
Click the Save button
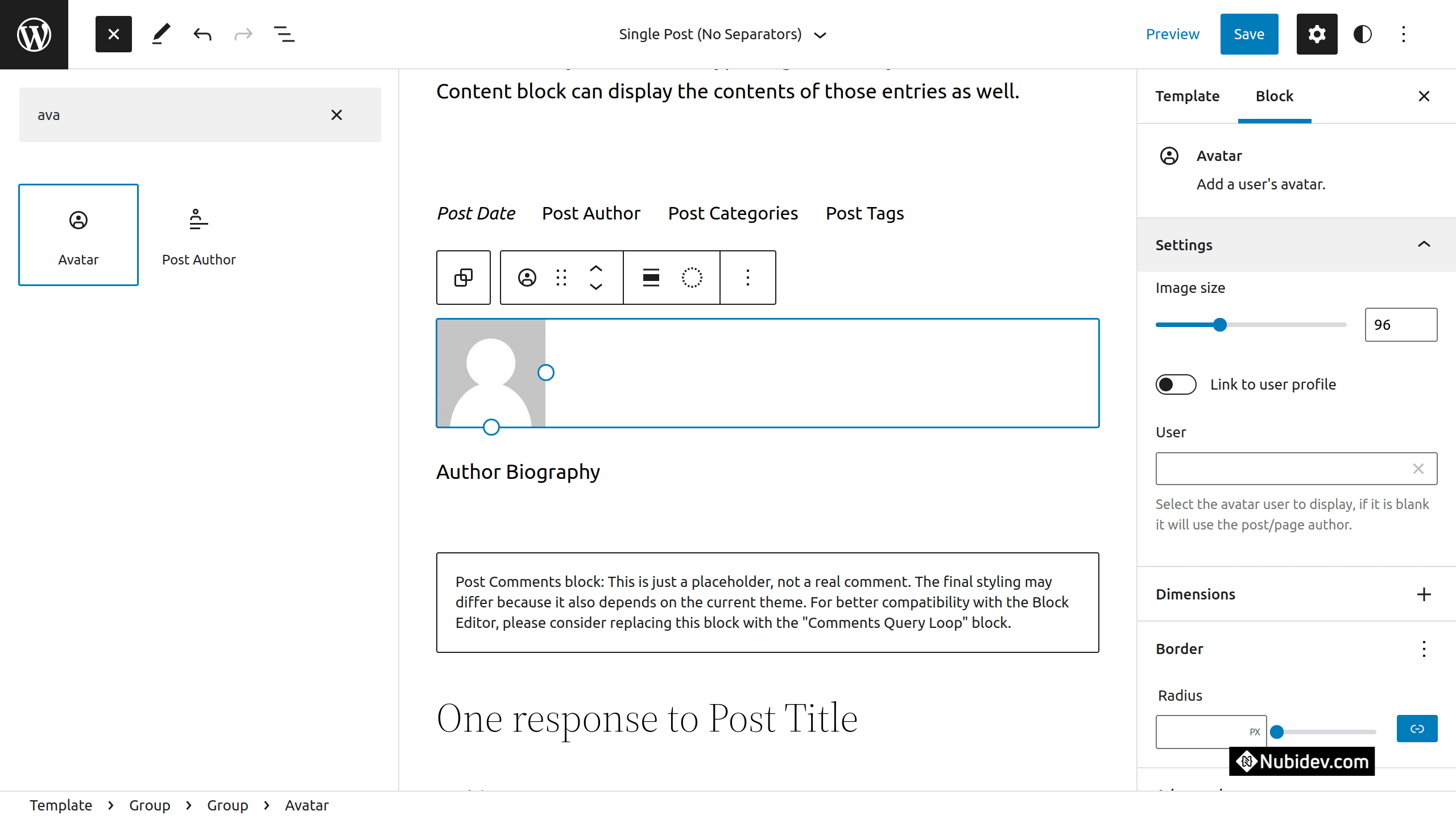tap(1248, 34)
